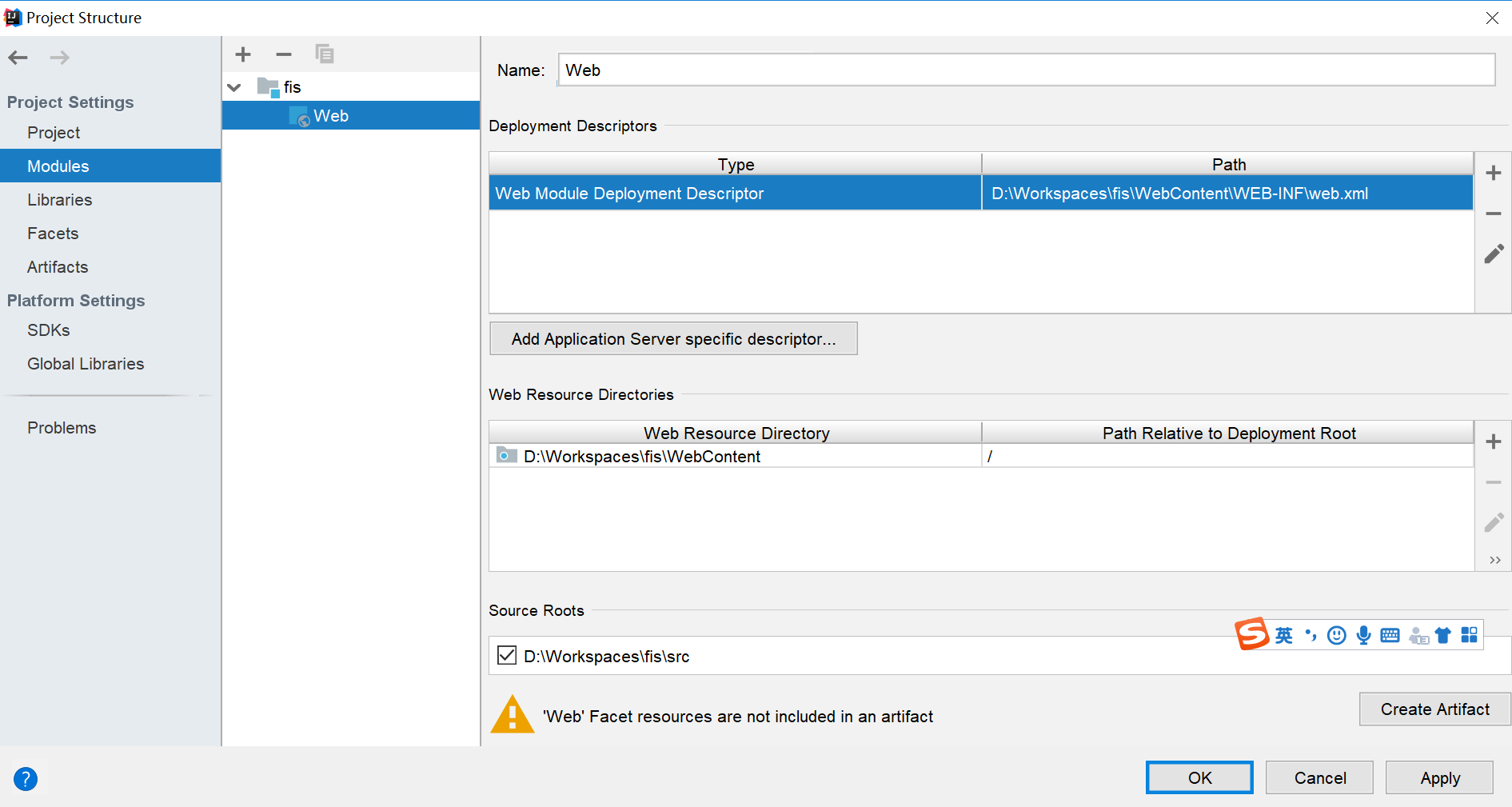The width and height of the screenshot is (1512, 807).
Task: Open the IME skin shirt icon
Action: tap(1443, 635)
